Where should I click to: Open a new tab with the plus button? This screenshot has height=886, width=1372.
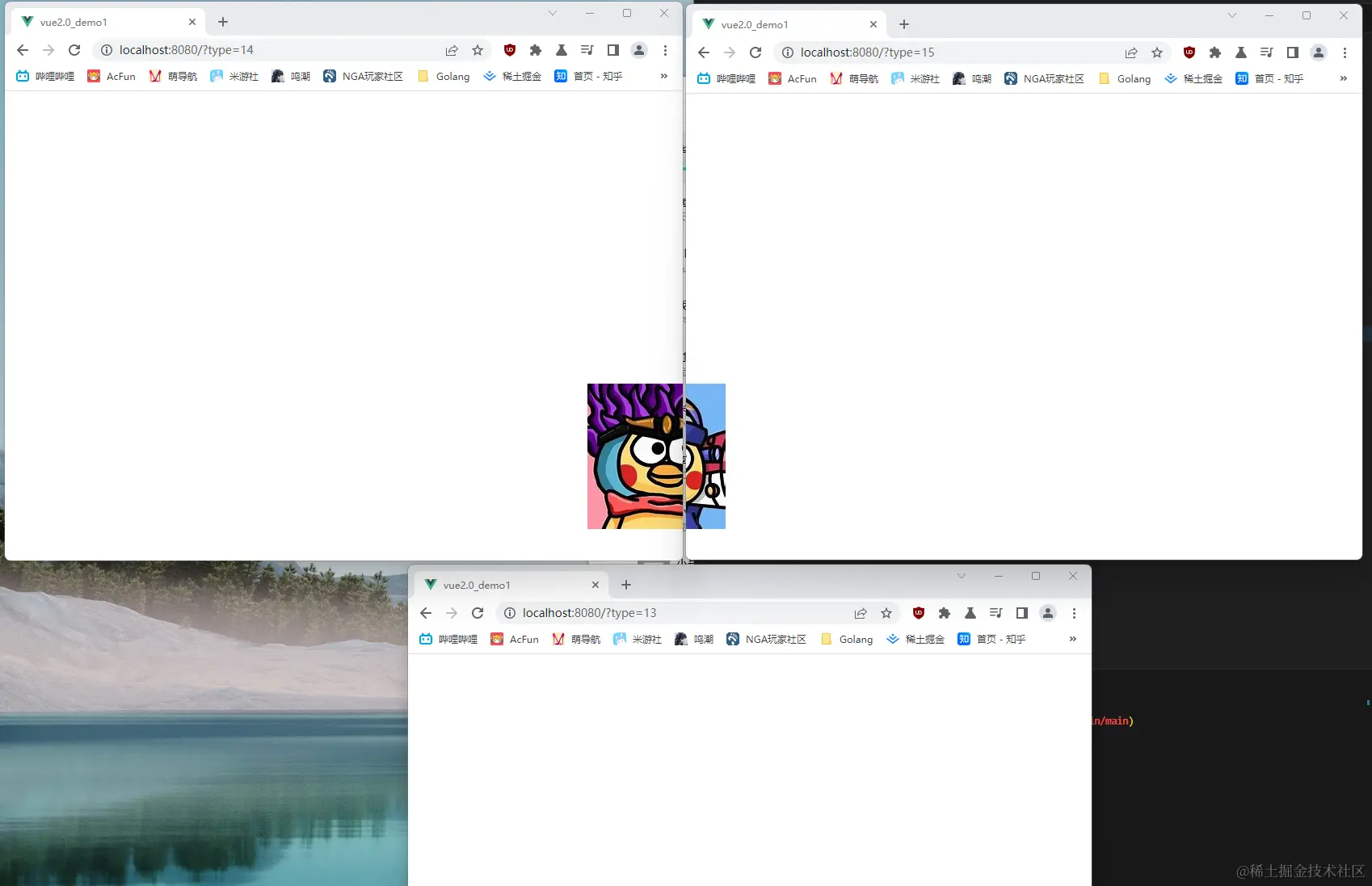point(223,22)
